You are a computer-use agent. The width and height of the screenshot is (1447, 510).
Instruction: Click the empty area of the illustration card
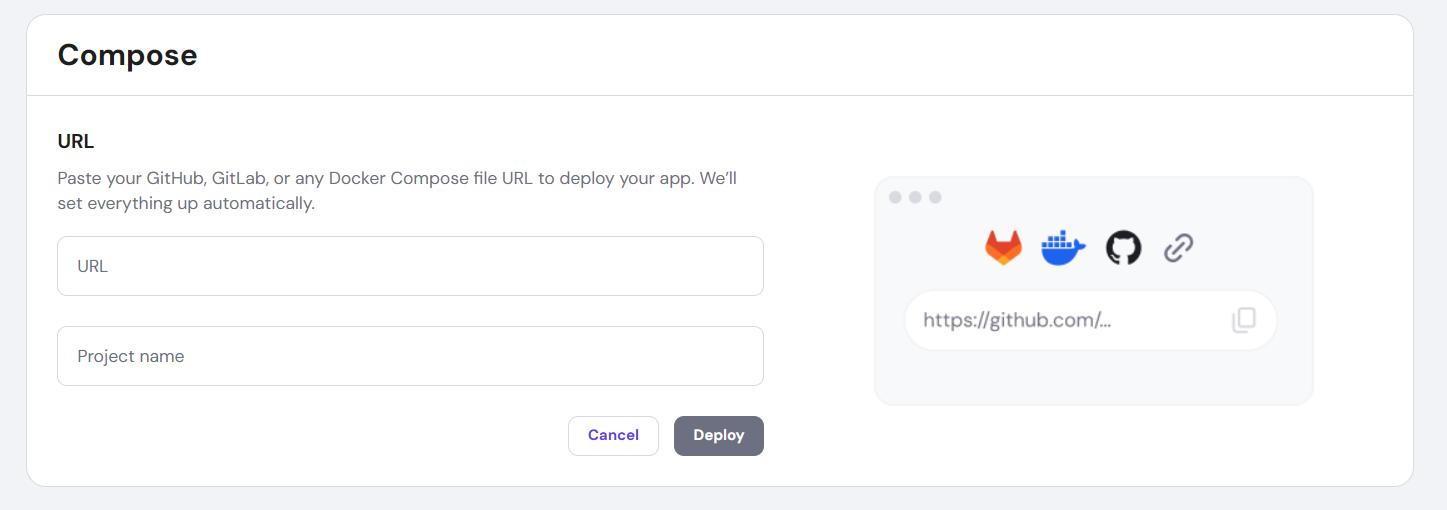(x=1093, y=378)
